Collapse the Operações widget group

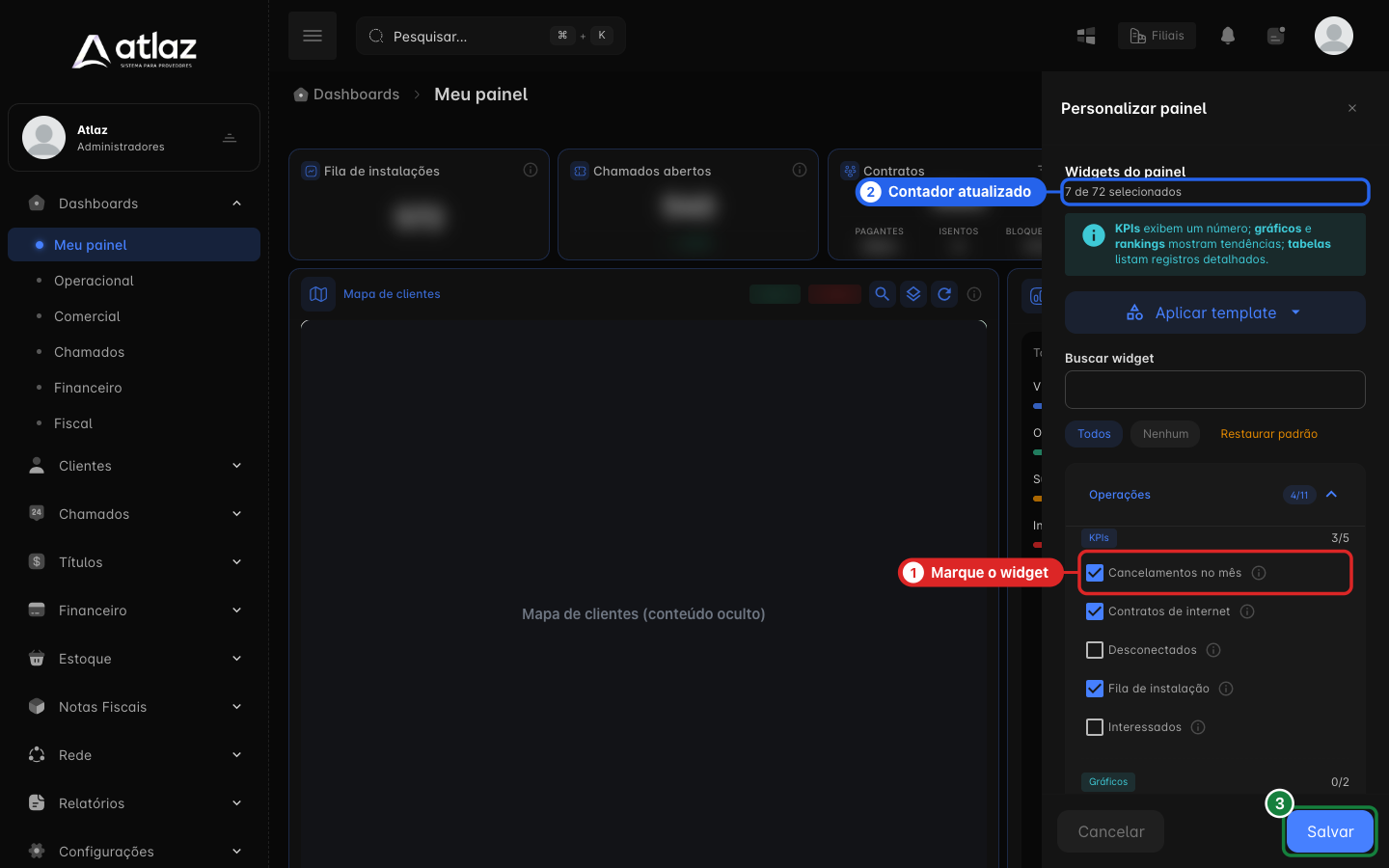(1331, 495)
